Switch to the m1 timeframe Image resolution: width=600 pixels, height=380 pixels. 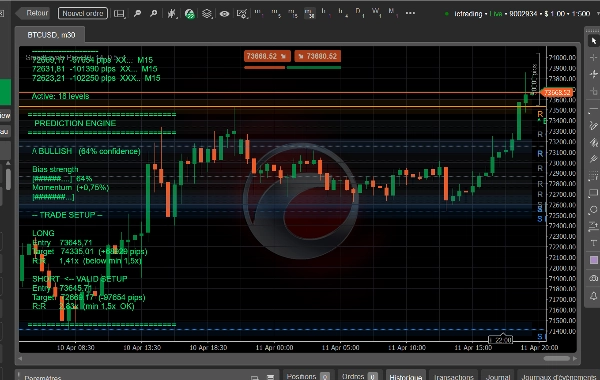click(259, 13)
